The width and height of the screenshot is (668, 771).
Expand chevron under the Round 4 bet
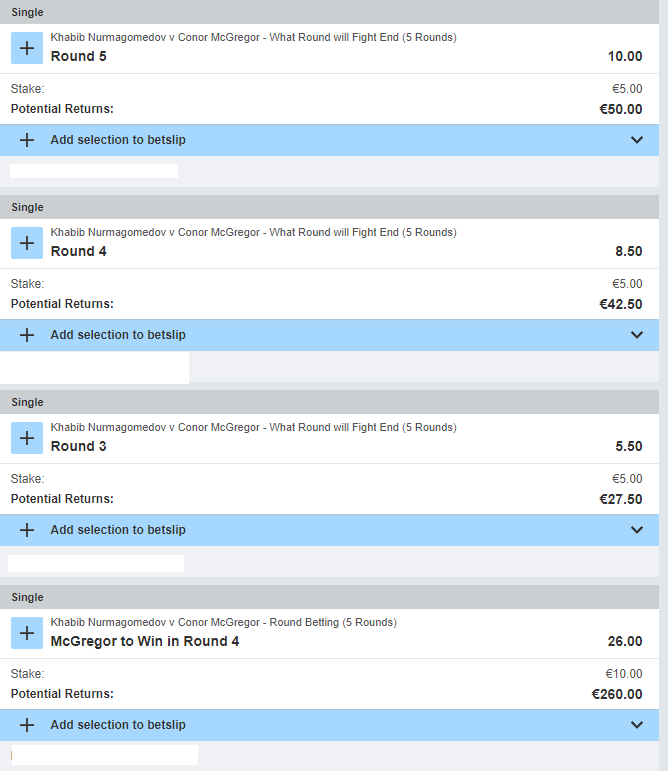[x=637, y=335]
